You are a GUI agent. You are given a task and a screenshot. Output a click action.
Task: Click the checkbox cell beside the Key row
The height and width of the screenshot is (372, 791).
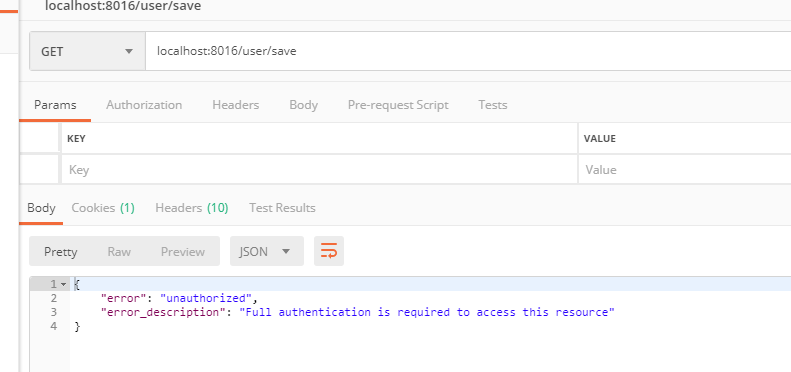(39, 170)
